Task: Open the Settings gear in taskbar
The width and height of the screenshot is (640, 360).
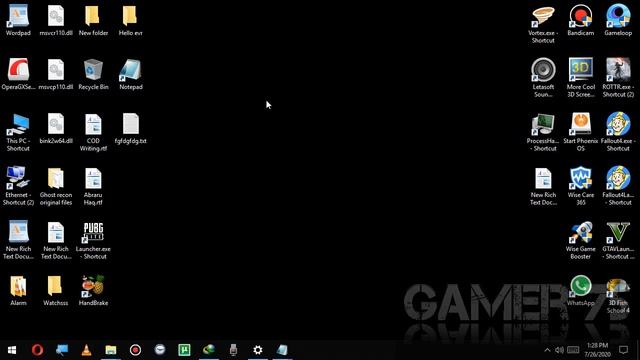Action: (258, 350)
